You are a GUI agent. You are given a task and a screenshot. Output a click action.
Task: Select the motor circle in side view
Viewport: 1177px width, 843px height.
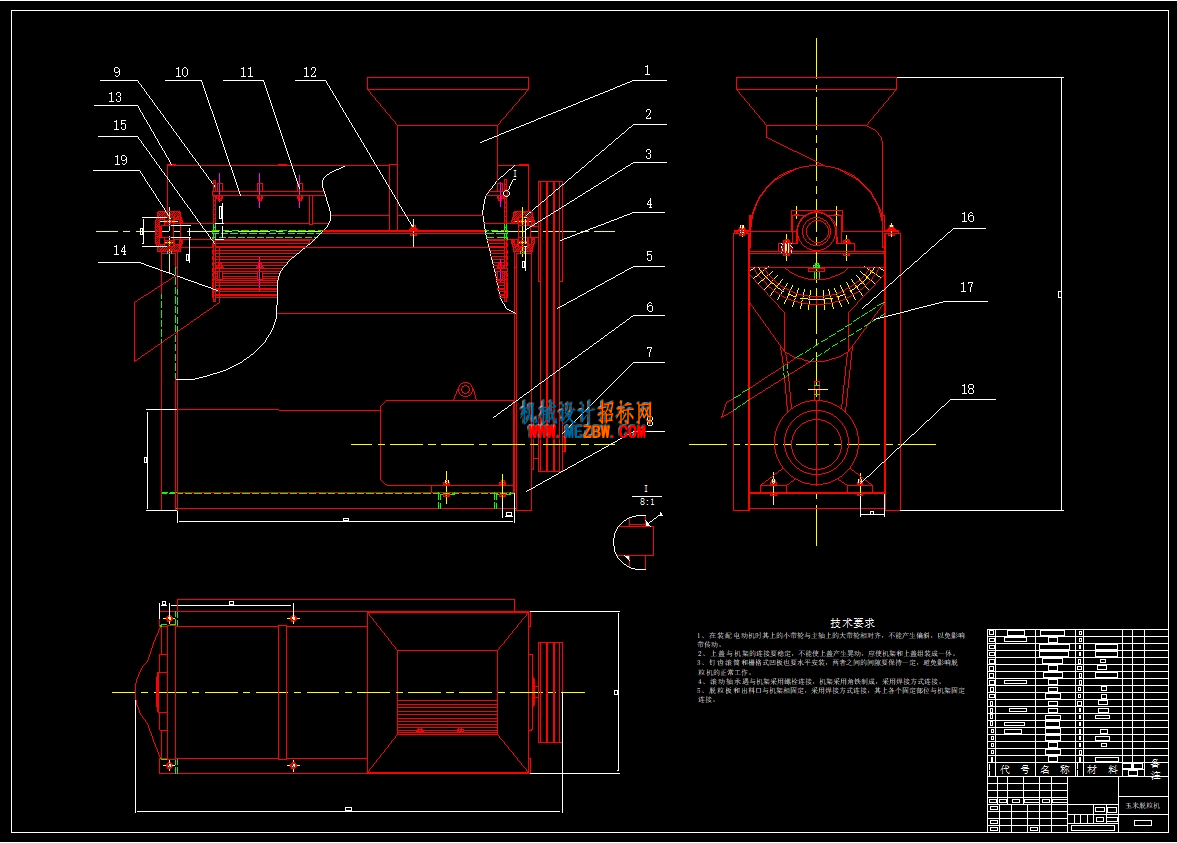point(817,444)
